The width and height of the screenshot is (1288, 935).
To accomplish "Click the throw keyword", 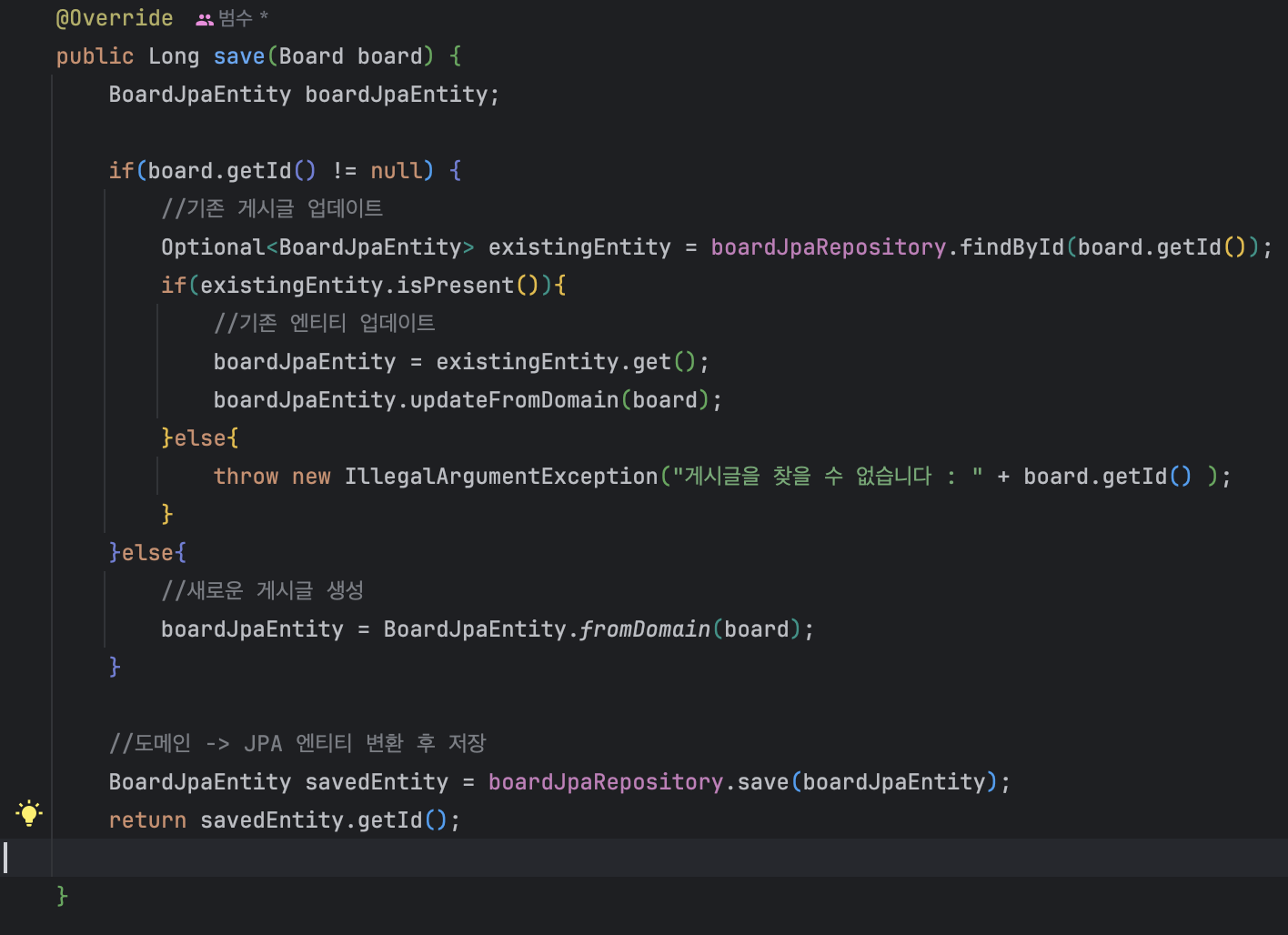I will click(246, 477).
